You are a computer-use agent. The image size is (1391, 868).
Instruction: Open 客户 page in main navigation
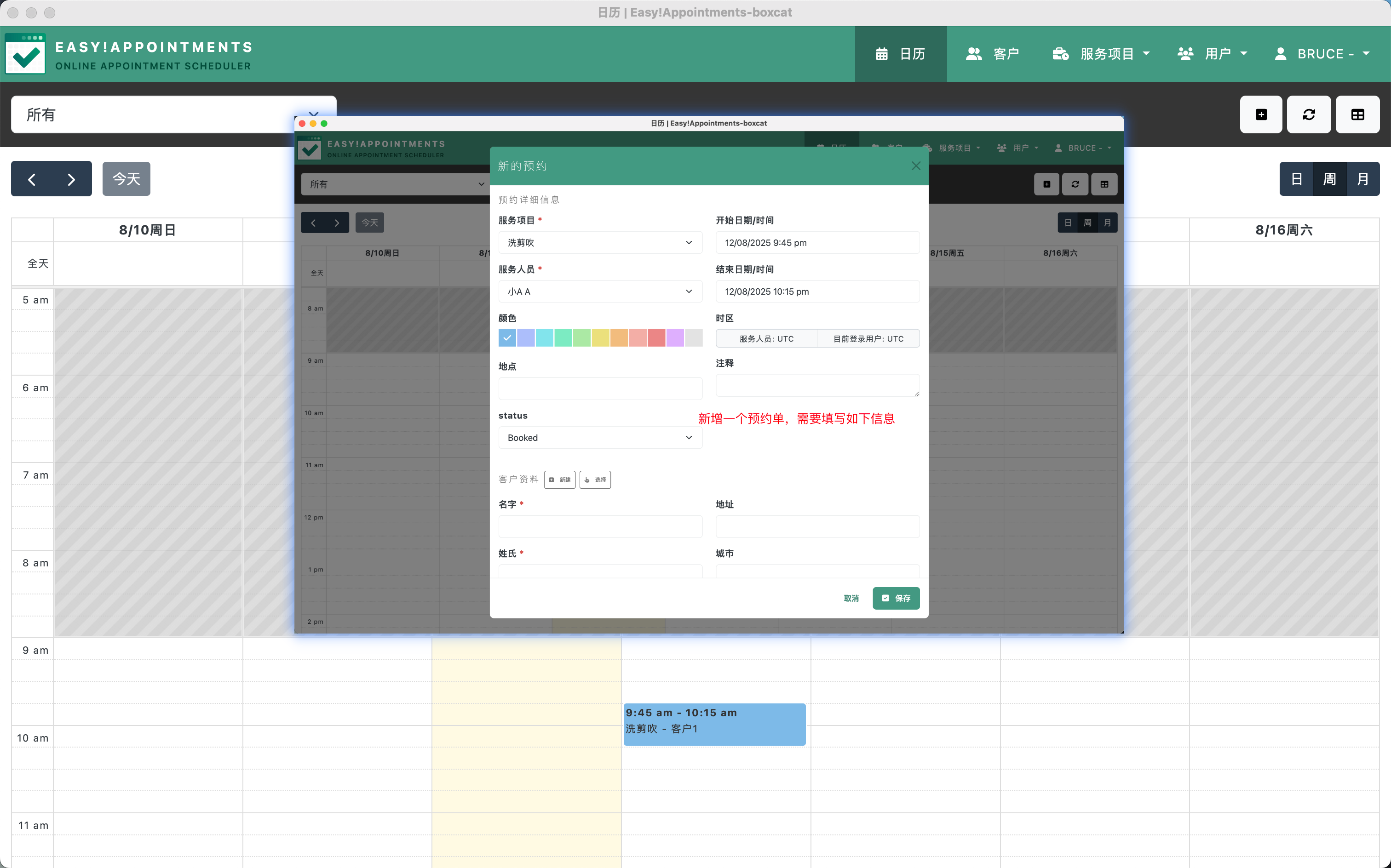(993, 54)
